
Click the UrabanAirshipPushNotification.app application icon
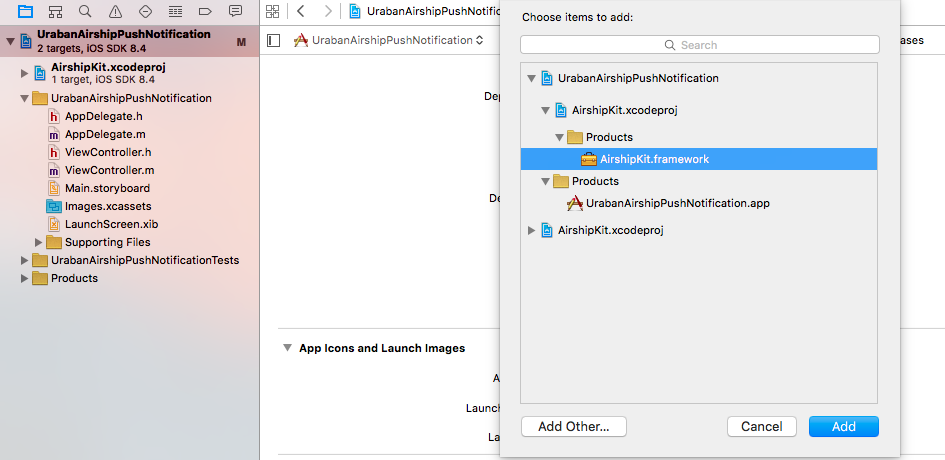click(575, 203)
